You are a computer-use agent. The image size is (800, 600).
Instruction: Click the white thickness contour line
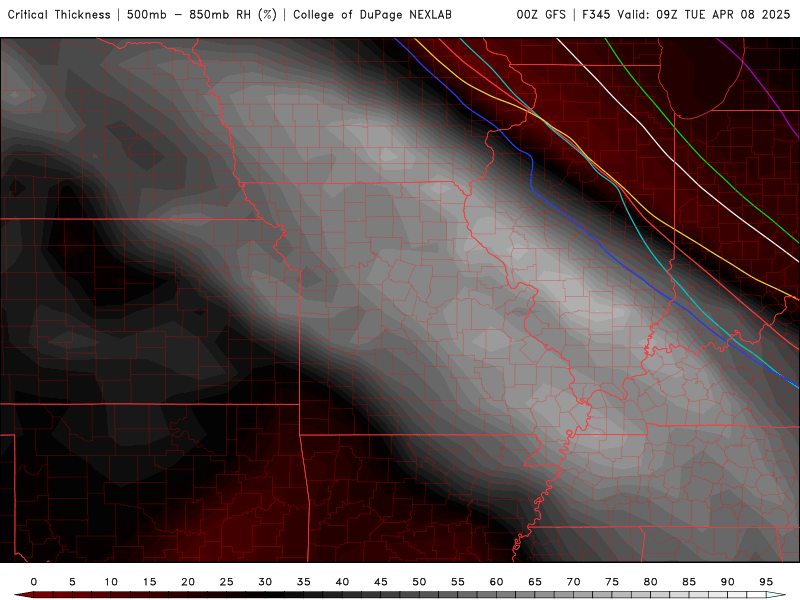pyautogui.click(x=672, y=161)
